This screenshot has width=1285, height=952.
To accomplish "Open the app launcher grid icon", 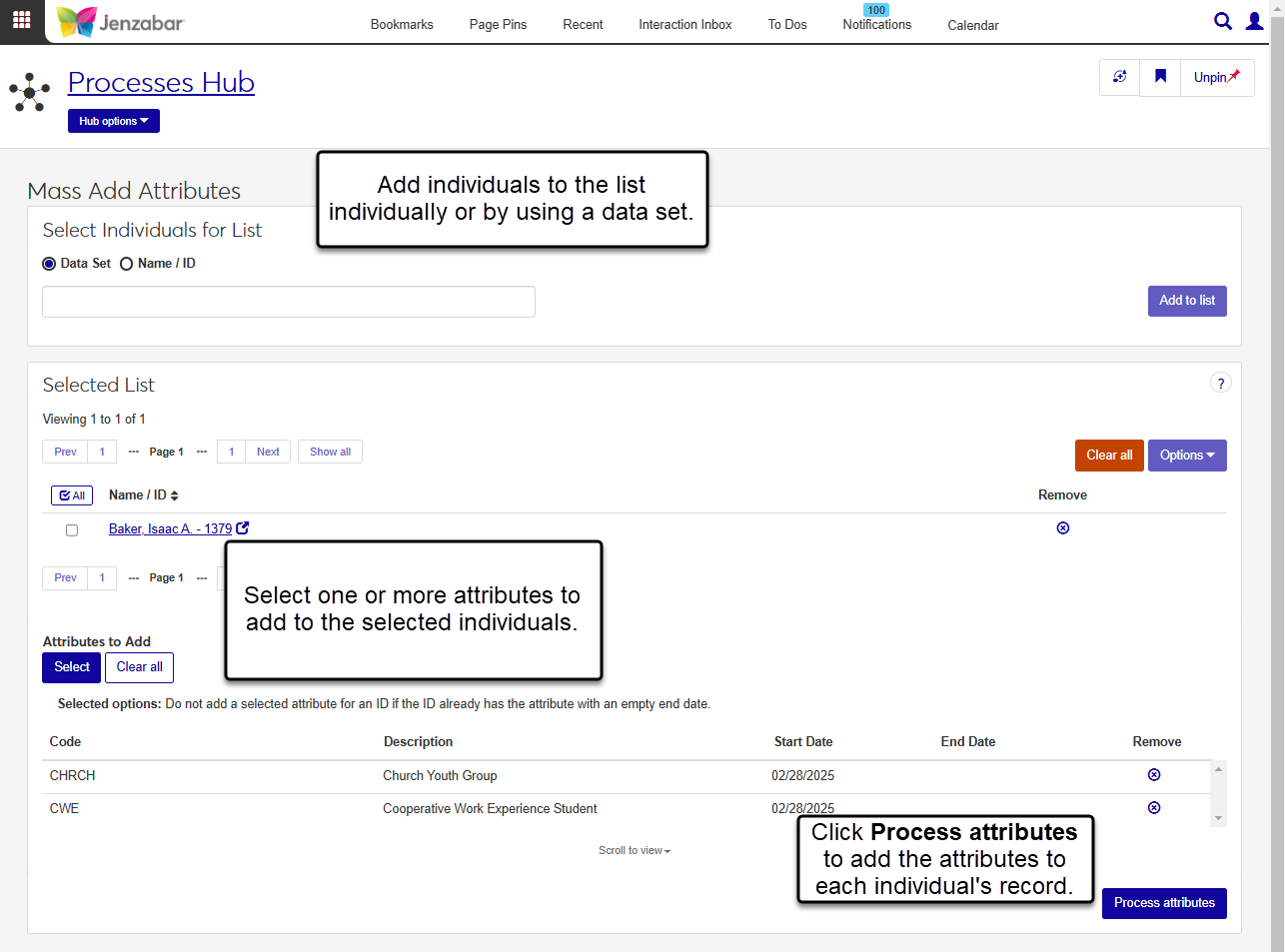I will (21, 20).
